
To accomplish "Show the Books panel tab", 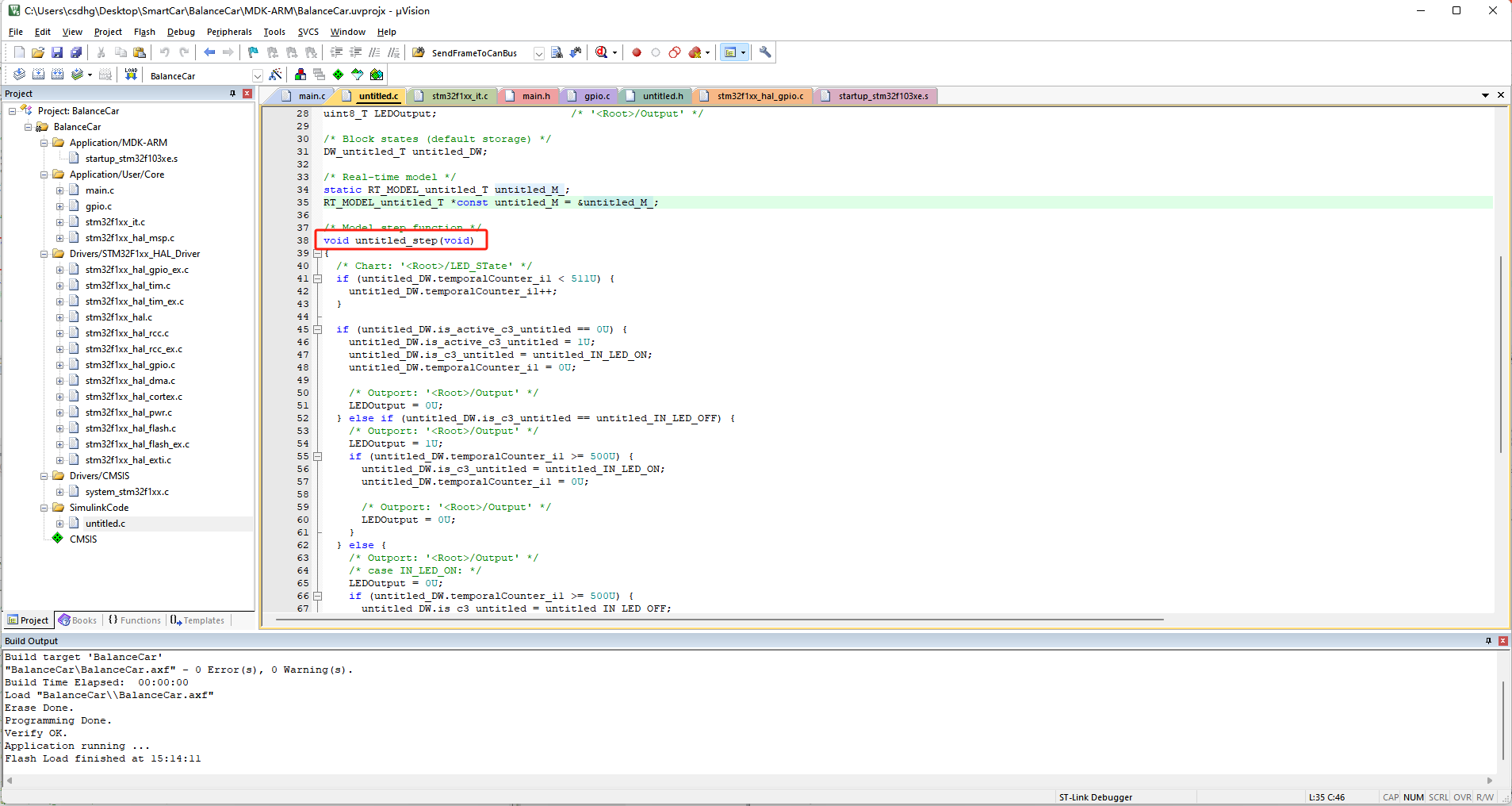I will [78, 620].
